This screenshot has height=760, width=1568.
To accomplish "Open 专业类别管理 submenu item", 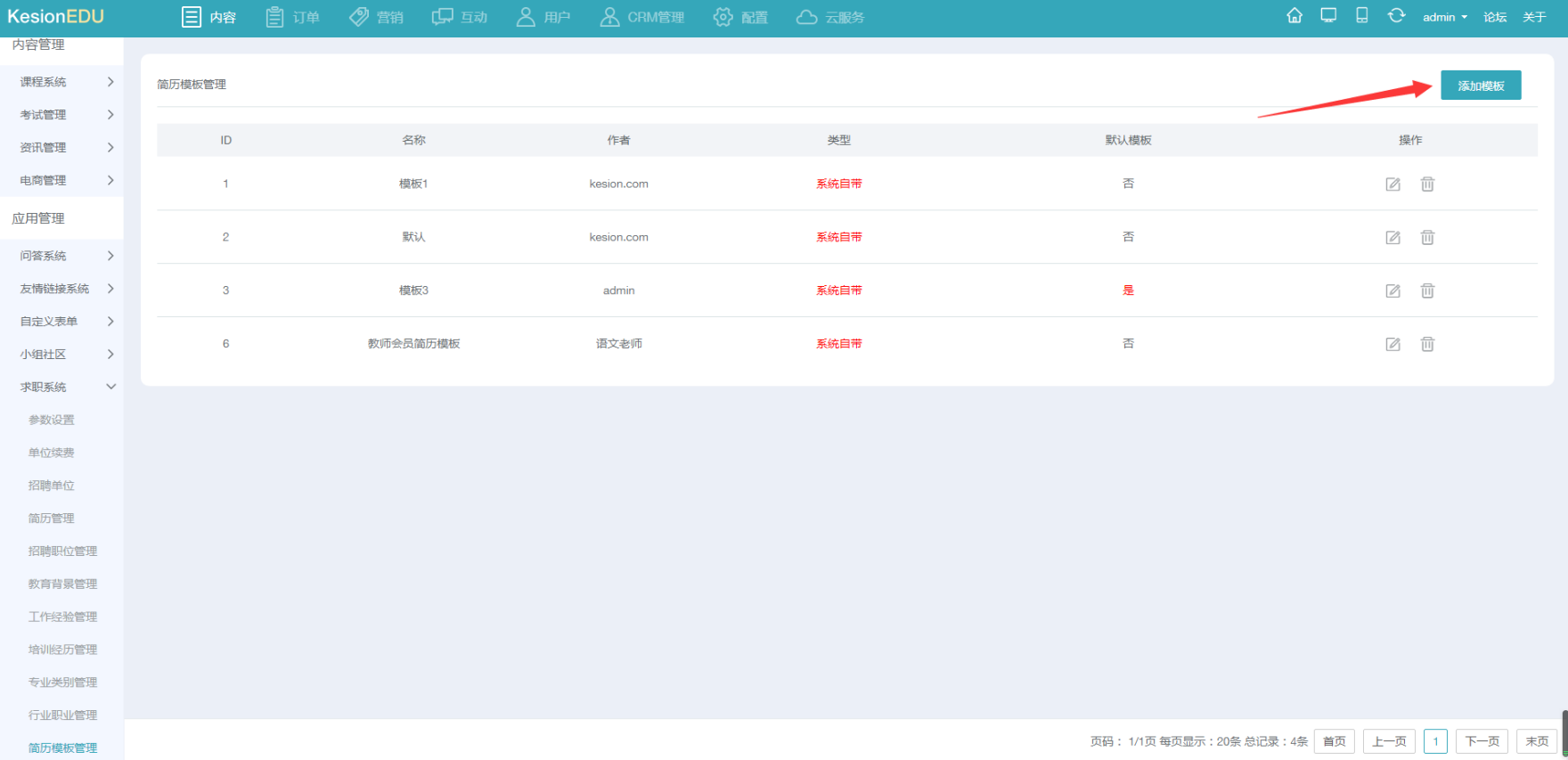I will pyautogui.click(x=62, y=682).
